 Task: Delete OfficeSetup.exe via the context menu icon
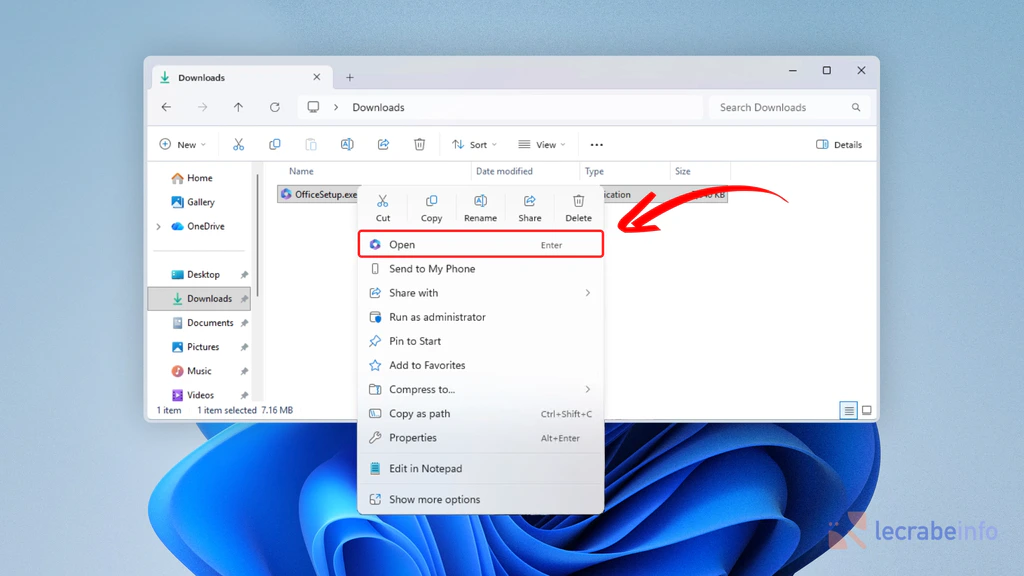[578, 207]
